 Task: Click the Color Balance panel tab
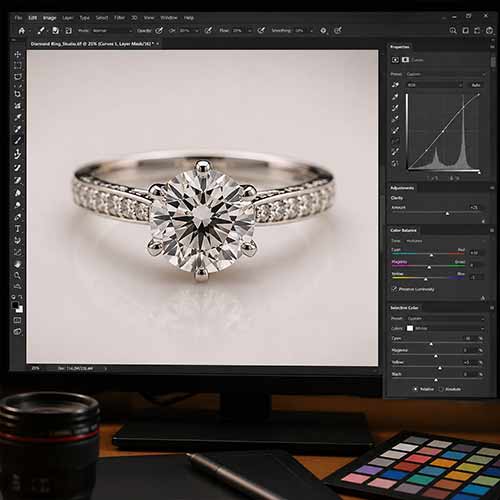pyautogui.click(x=403, y=230)
